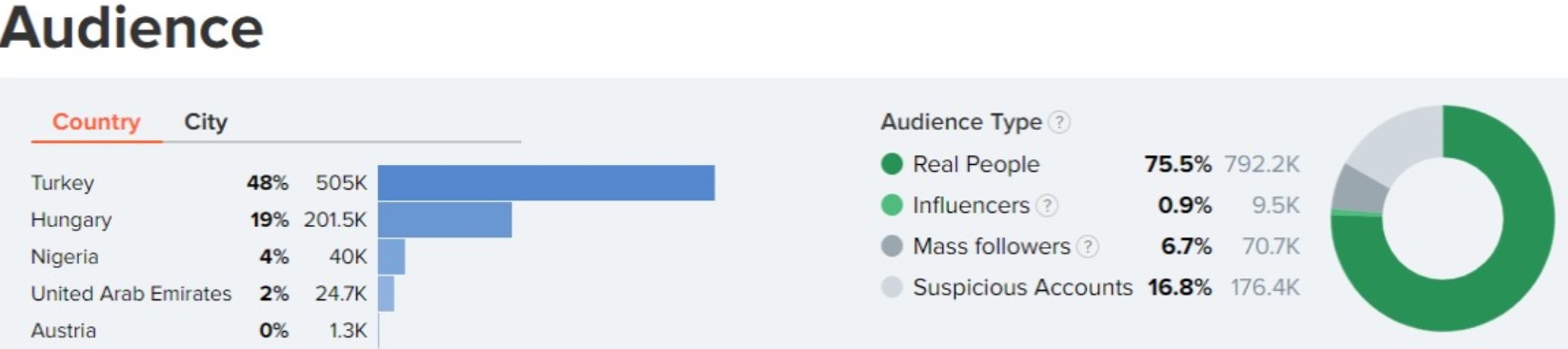Screen dimensions: 1568x349
Task: Select the Suspicious Accounts legend dot
Action: pos(892,287)
